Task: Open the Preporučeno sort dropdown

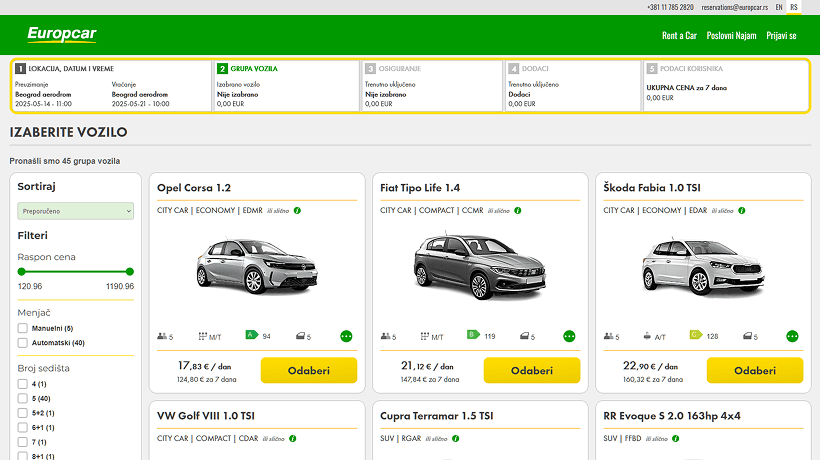Action: click(75, 211)
